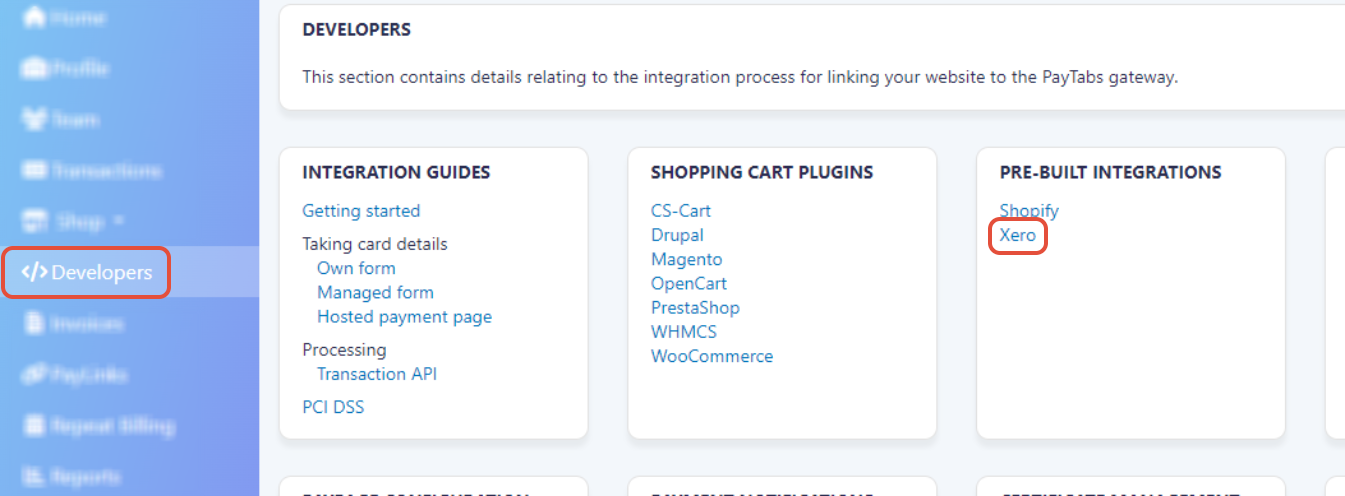This screenshot has width=1345, height=496.
Task: Open the Own form integration link
Action: pos(356,268)
